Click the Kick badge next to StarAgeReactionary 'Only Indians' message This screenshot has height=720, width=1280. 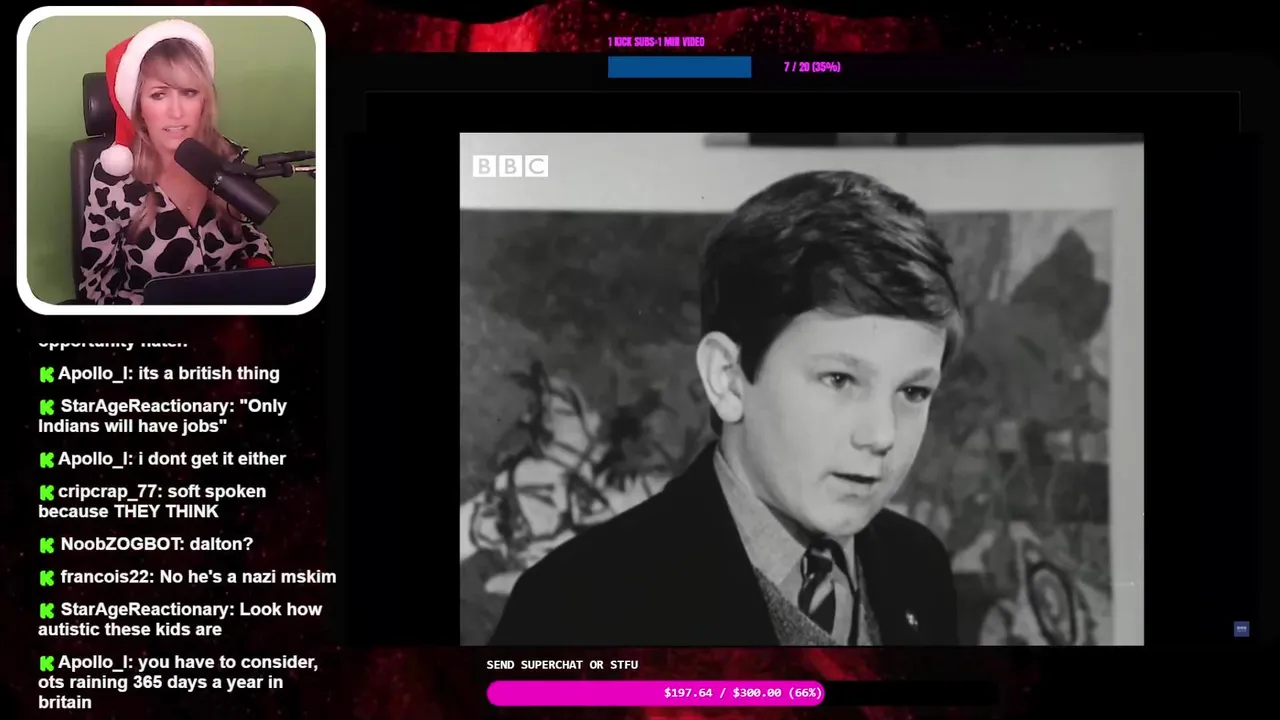pos(46,407)
